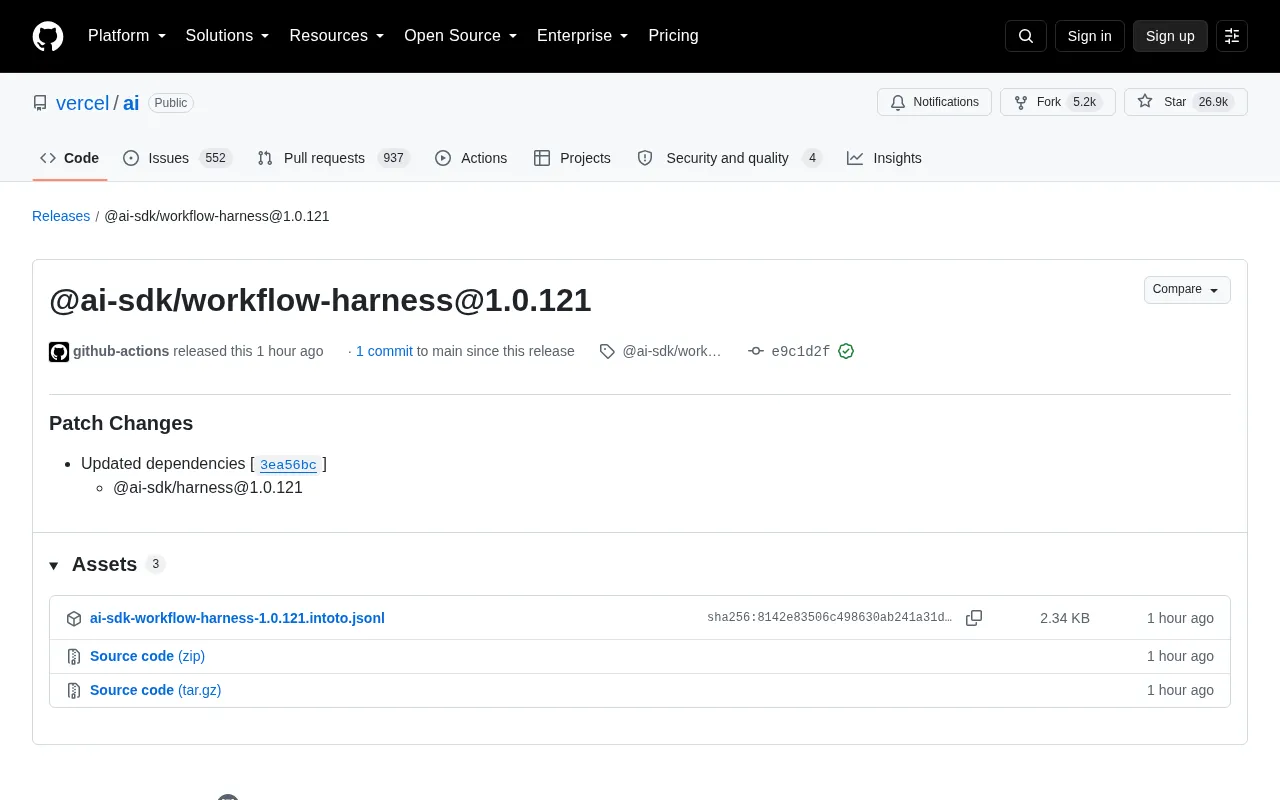Open Security and quality tab

[729, 158]
